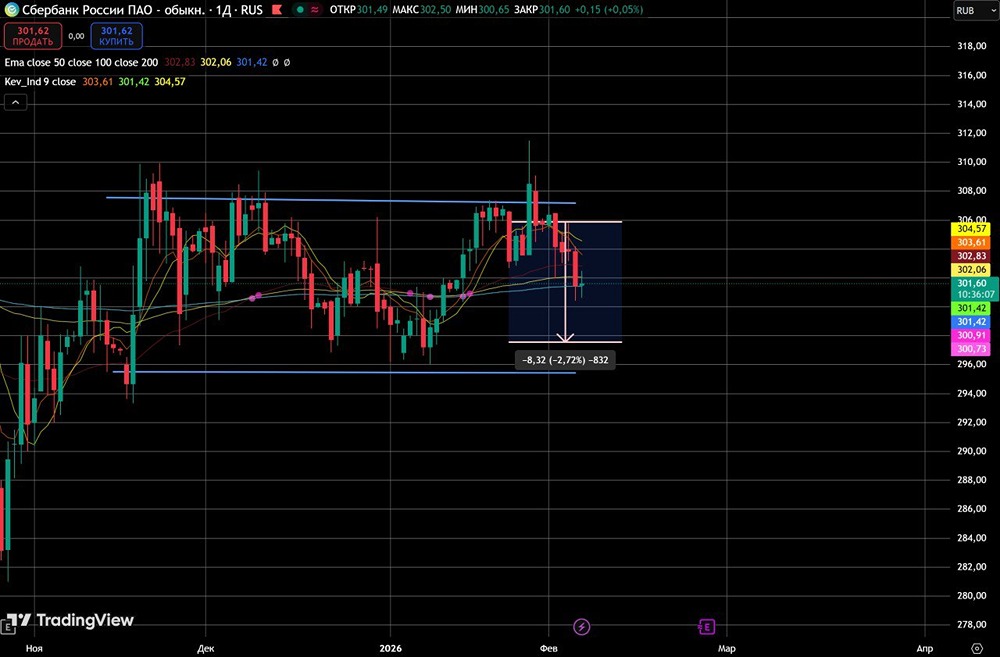Open the purple E earnings marker
This screenshot has width=1000, height=657.
[707, 626]
